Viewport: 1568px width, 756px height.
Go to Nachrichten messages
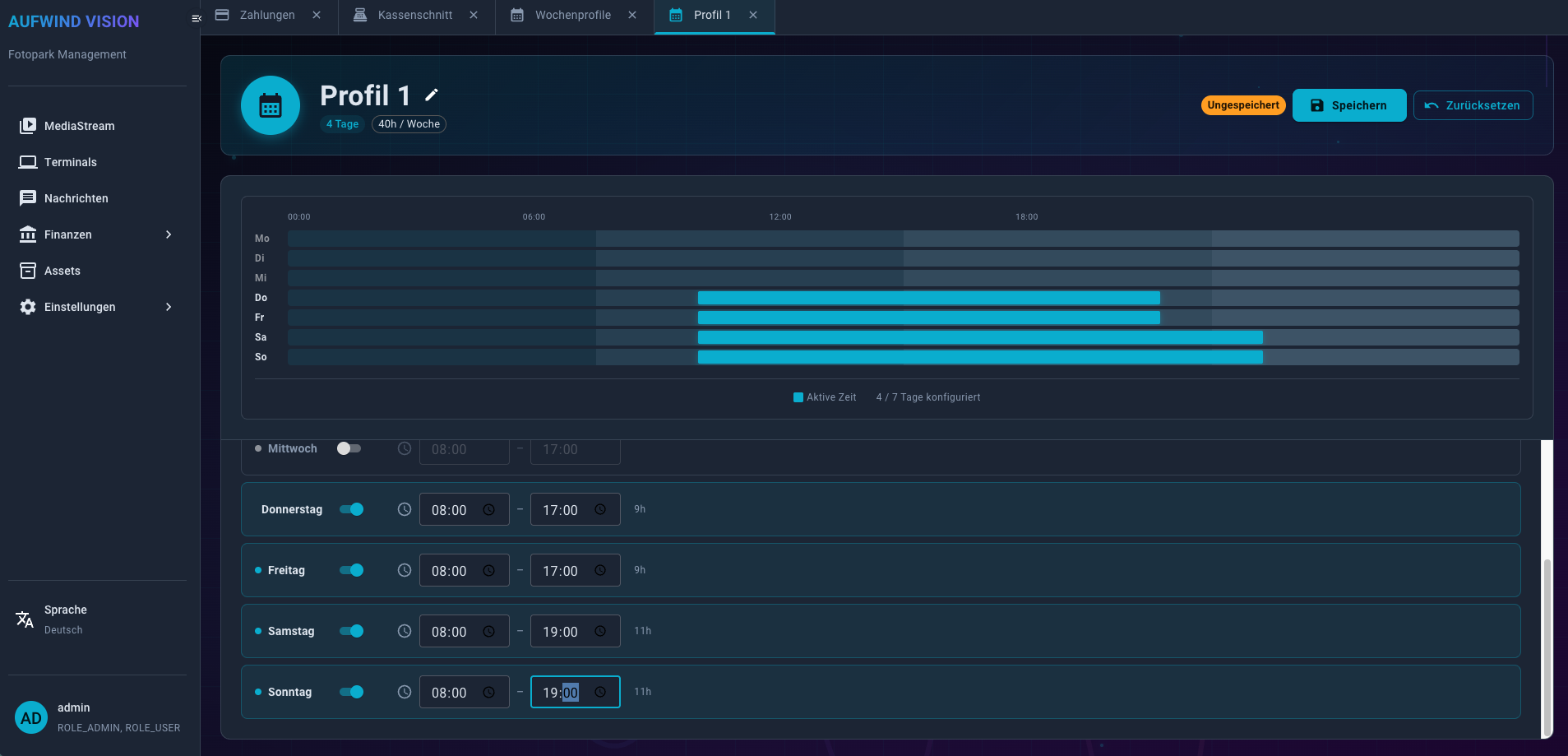tap(76, 198)
